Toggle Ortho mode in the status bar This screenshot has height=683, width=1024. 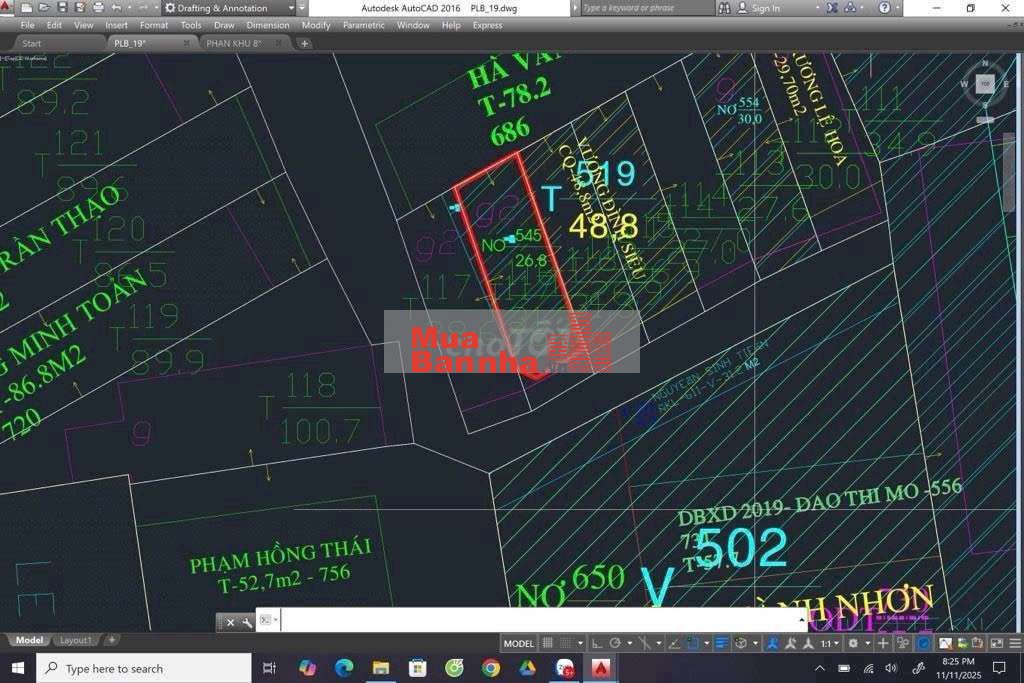click(597, 643)
